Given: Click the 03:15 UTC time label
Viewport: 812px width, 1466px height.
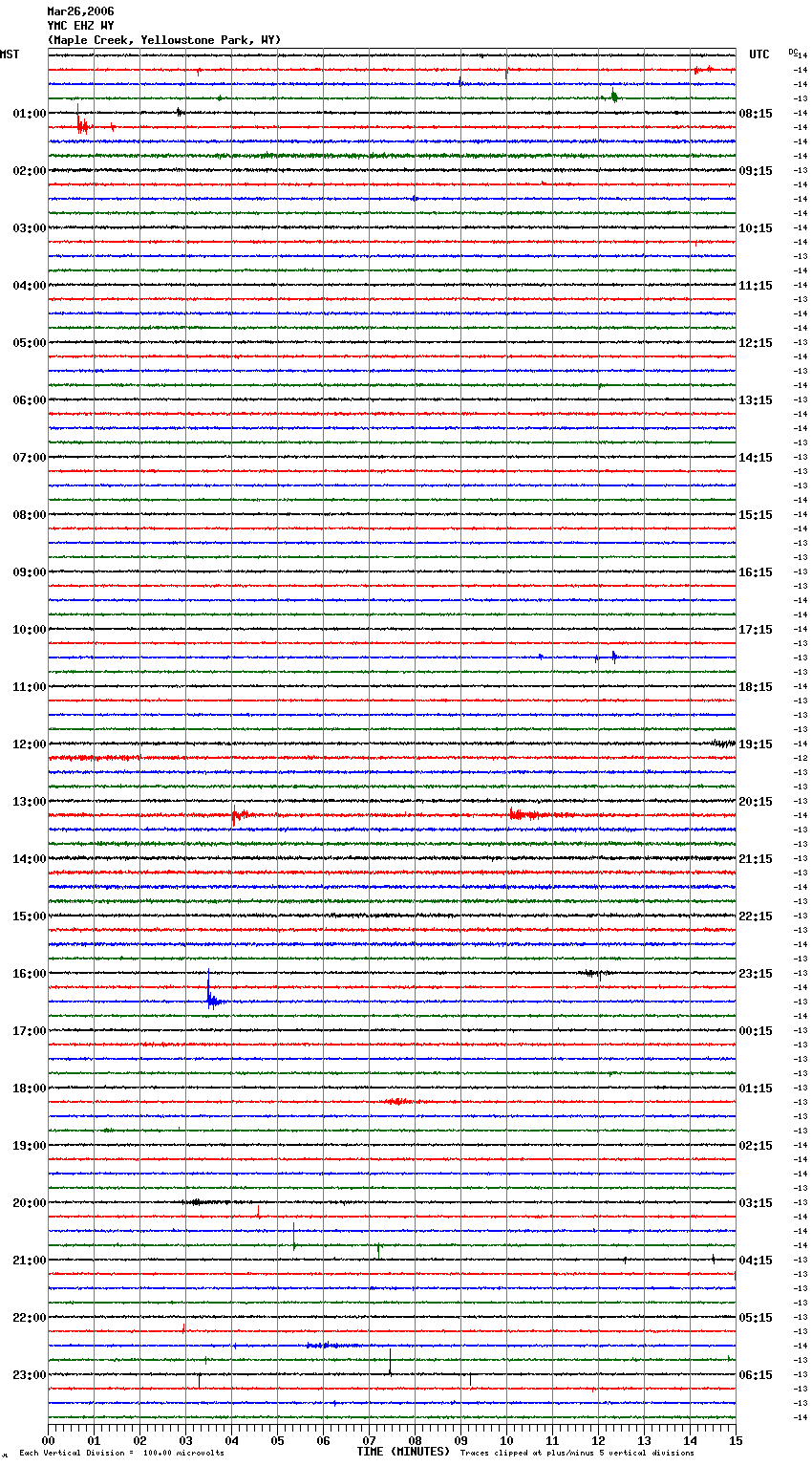Looking at the screenshot, I should pyautogui.click(x=756, y=1203).
